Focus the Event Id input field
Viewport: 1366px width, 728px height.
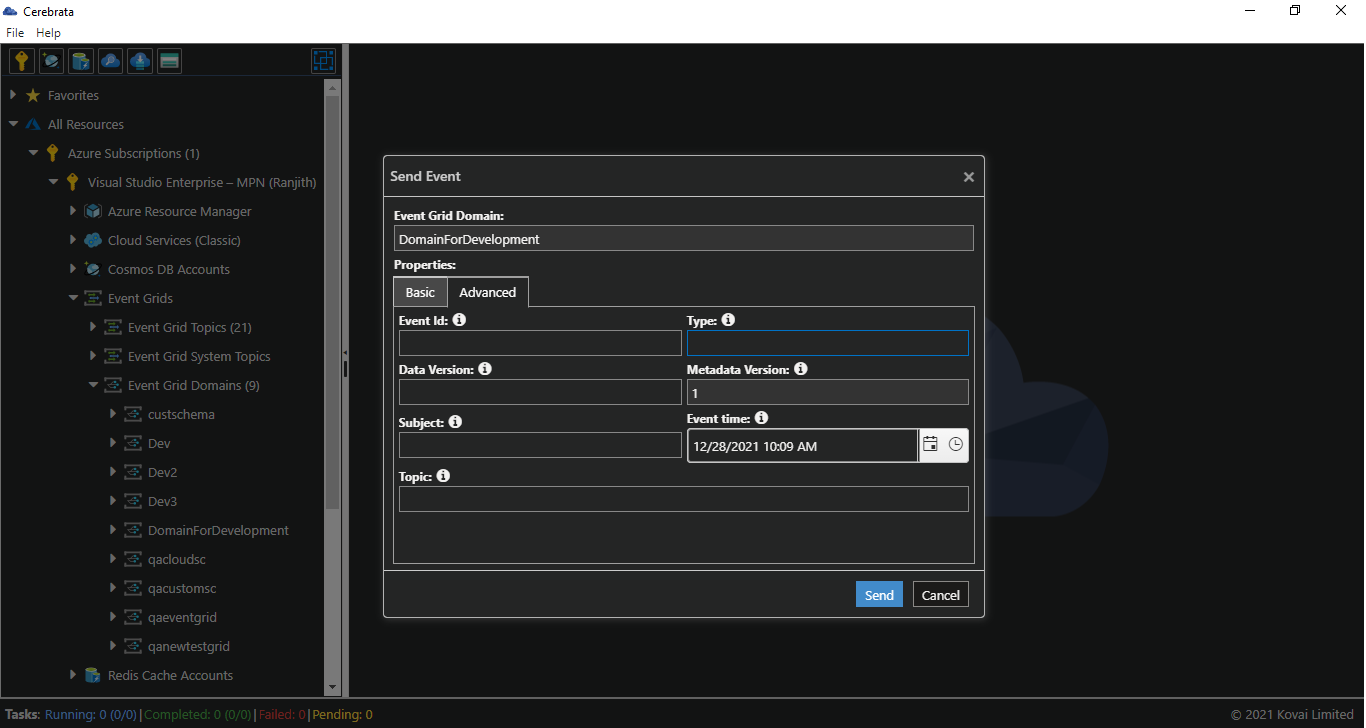(x=540, y=343)
